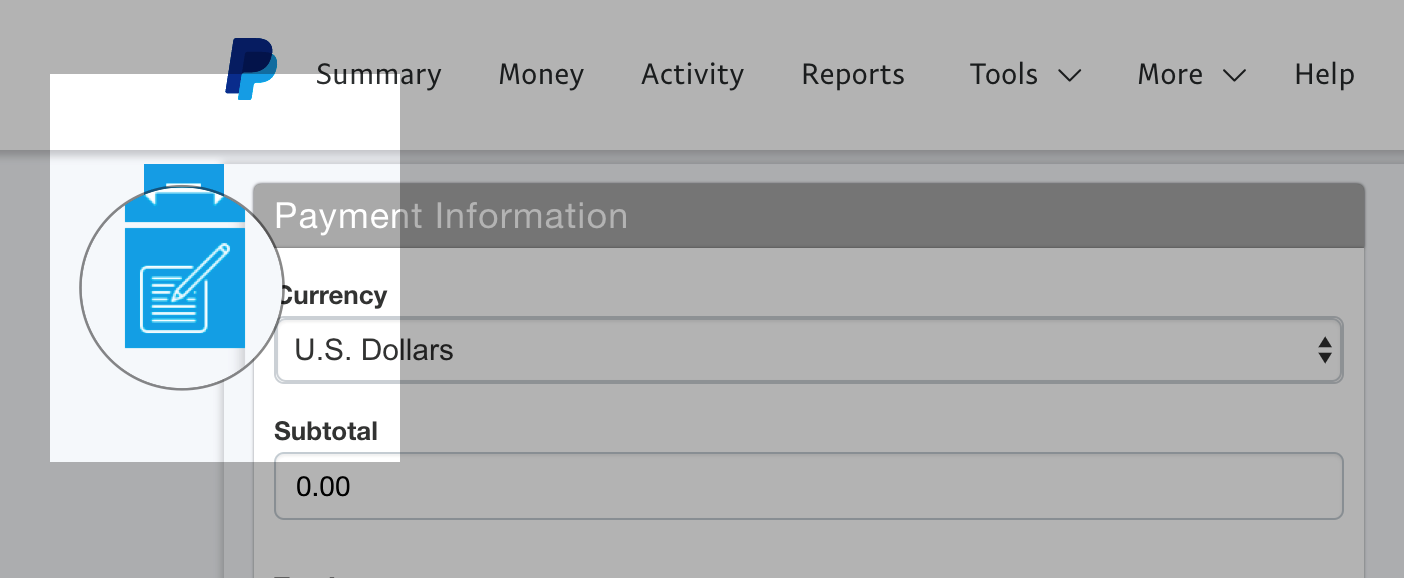Click the chevron next to Tools
Image resolution: width=1404 pixels, height=578 pixels.
tap(1069, 76)
